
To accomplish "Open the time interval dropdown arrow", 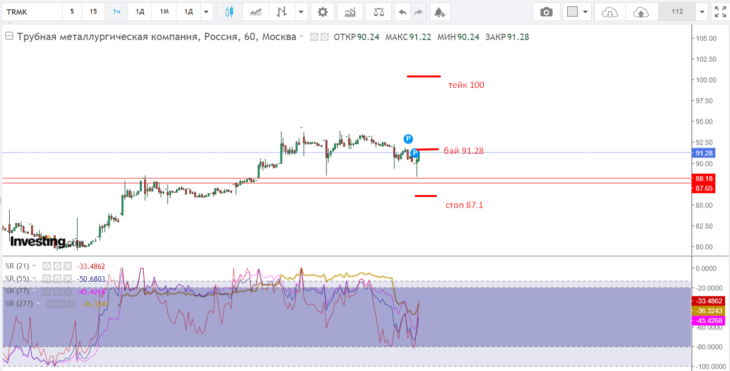I will 206,12.
